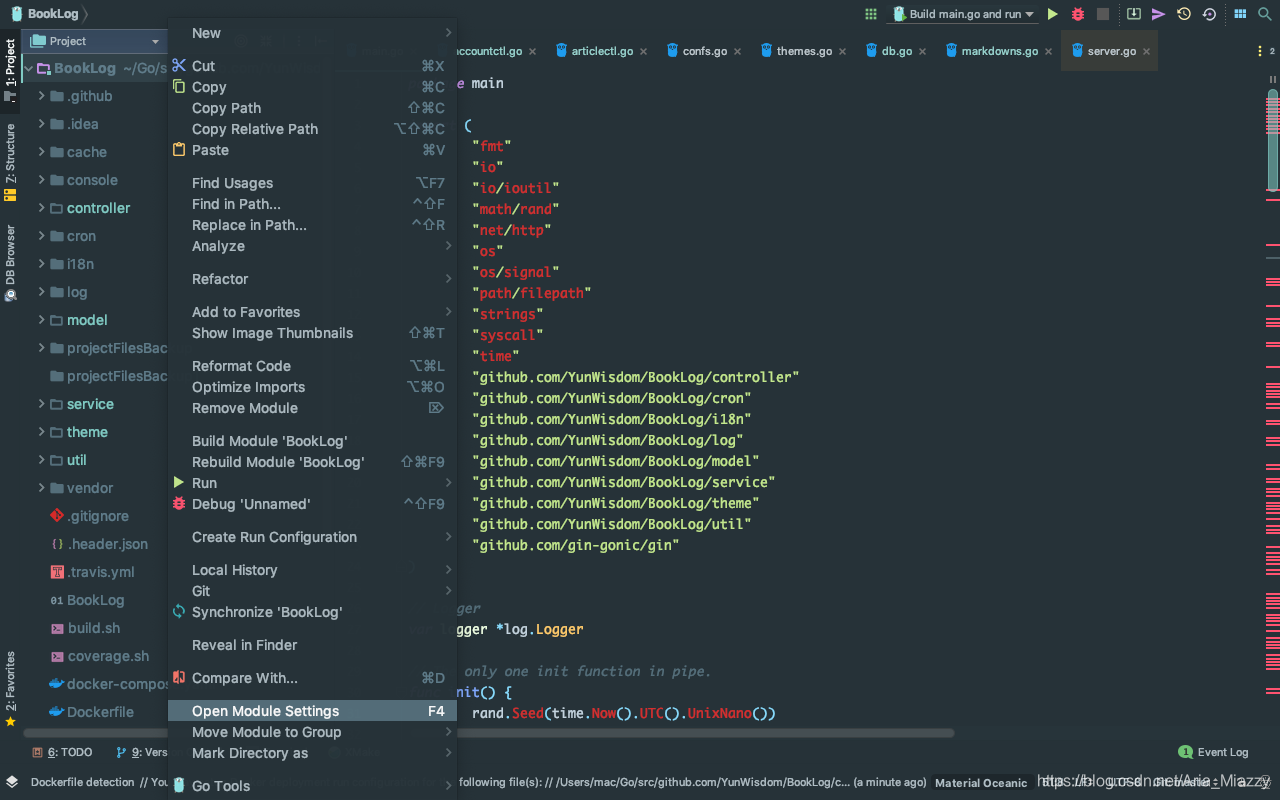Click the green Run triangle in context menu
This screenshot has height=800, width=1280.
(x=179, y=483)
